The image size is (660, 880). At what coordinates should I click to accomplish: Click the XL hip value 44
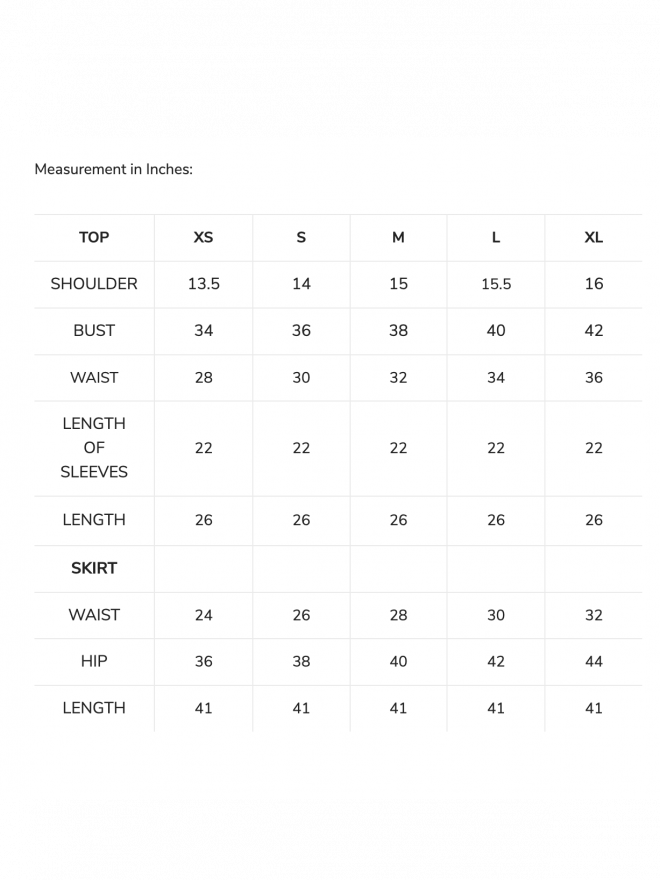tap(594, 661)
